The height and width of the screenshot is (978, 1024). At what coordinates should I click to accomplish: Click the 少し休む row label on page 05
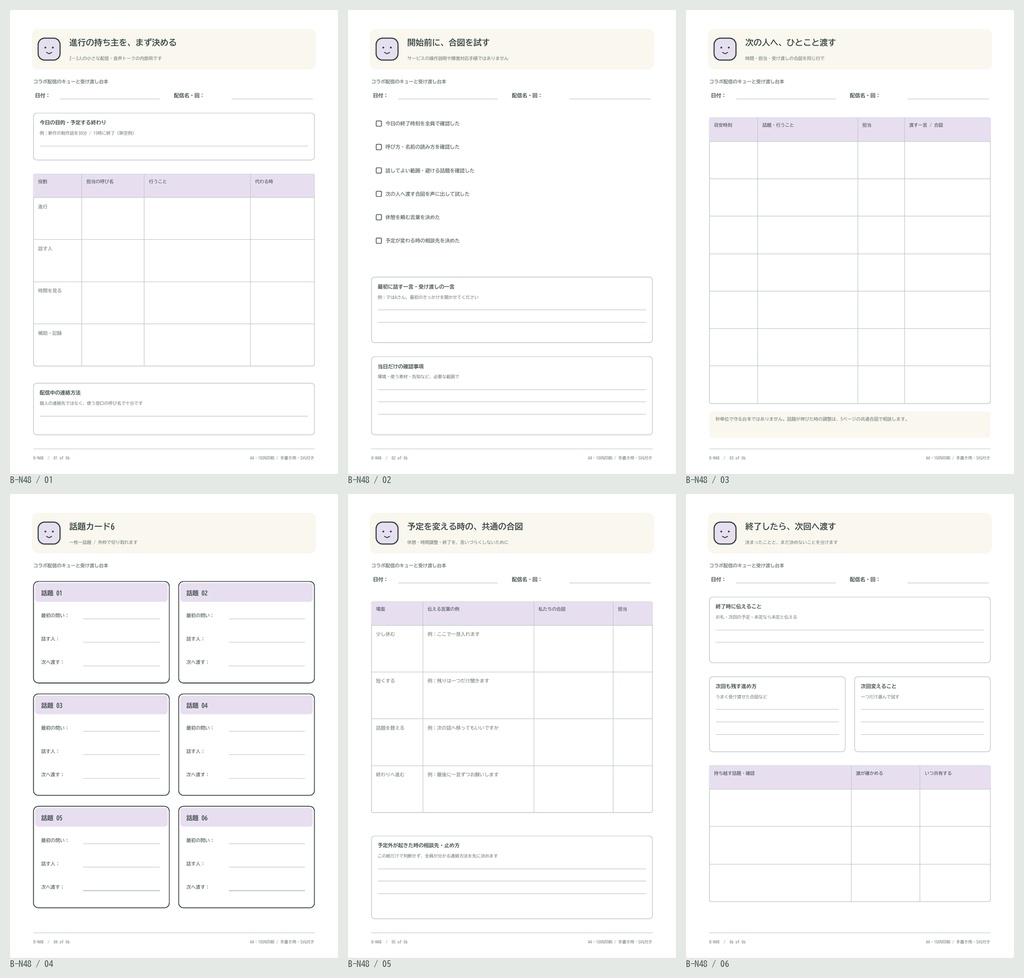(385, 635)
